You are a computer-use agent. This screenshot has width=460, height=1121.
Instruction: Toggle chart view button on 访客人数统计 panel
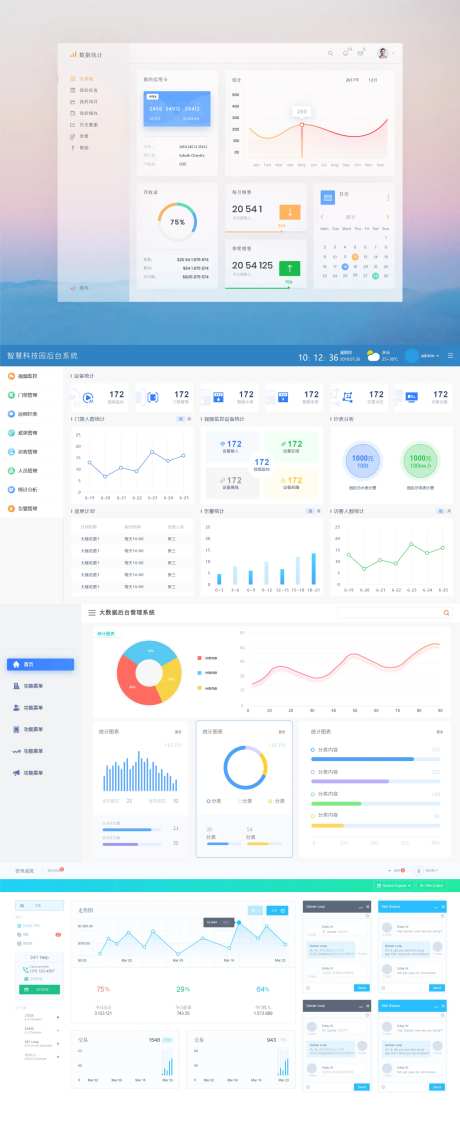click(x=439, y=511)
